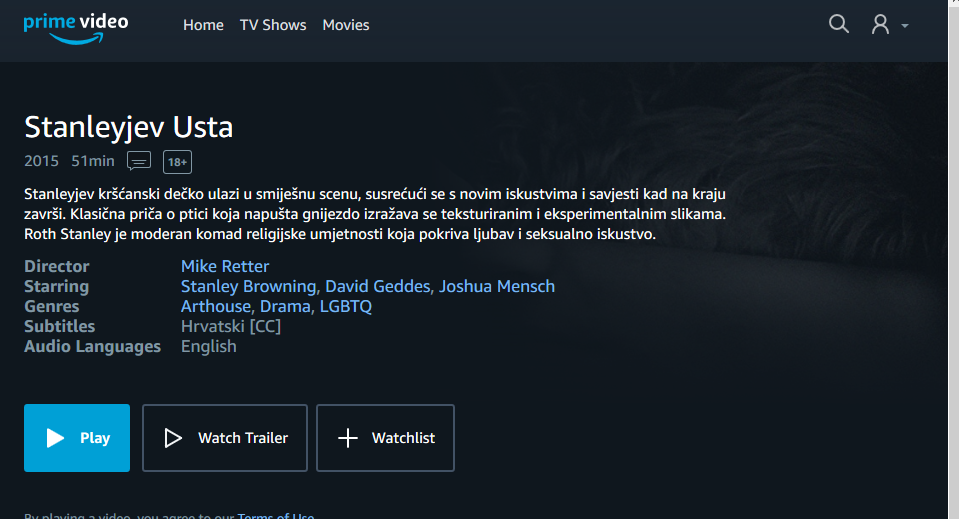Go to the Home menu item
The image size is (959, 519).
click(x=203, y=25)
